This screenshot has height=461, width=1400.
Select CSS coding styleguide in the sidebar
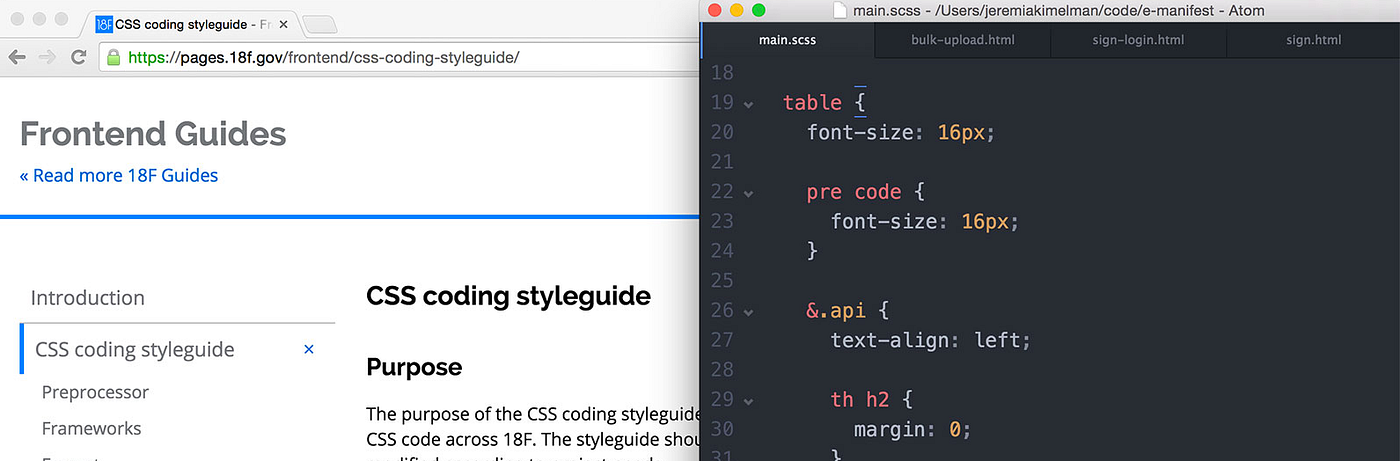(135, 349)
